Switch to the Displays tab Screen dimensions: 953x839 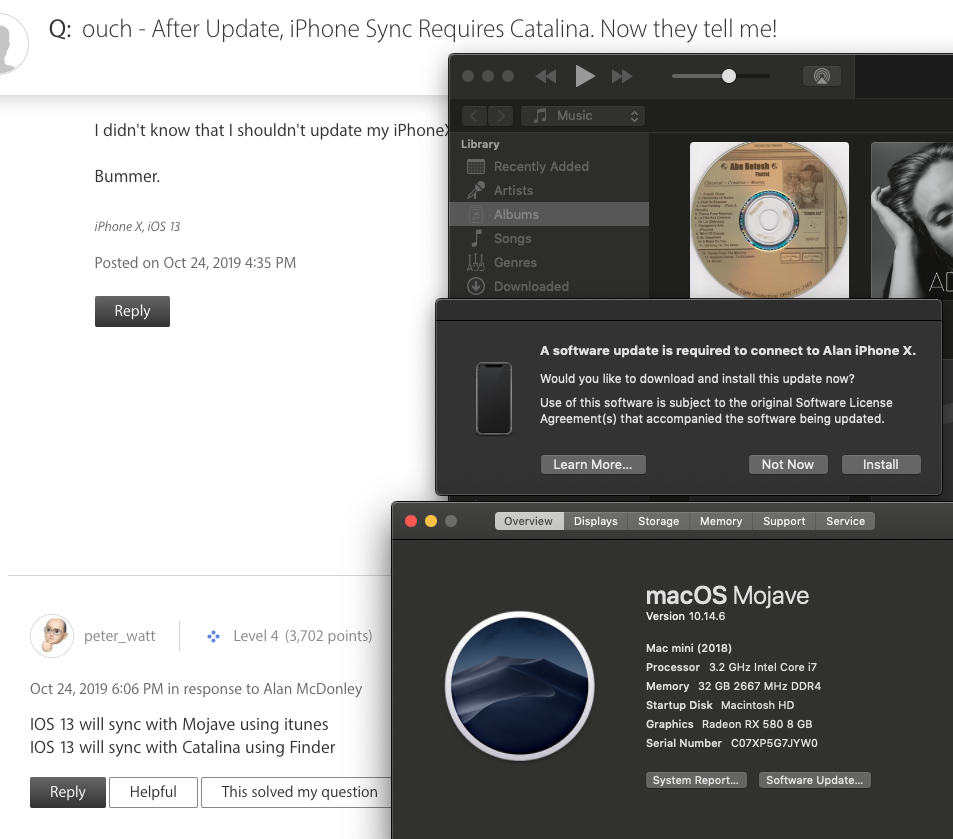click(x=596, y=521)
